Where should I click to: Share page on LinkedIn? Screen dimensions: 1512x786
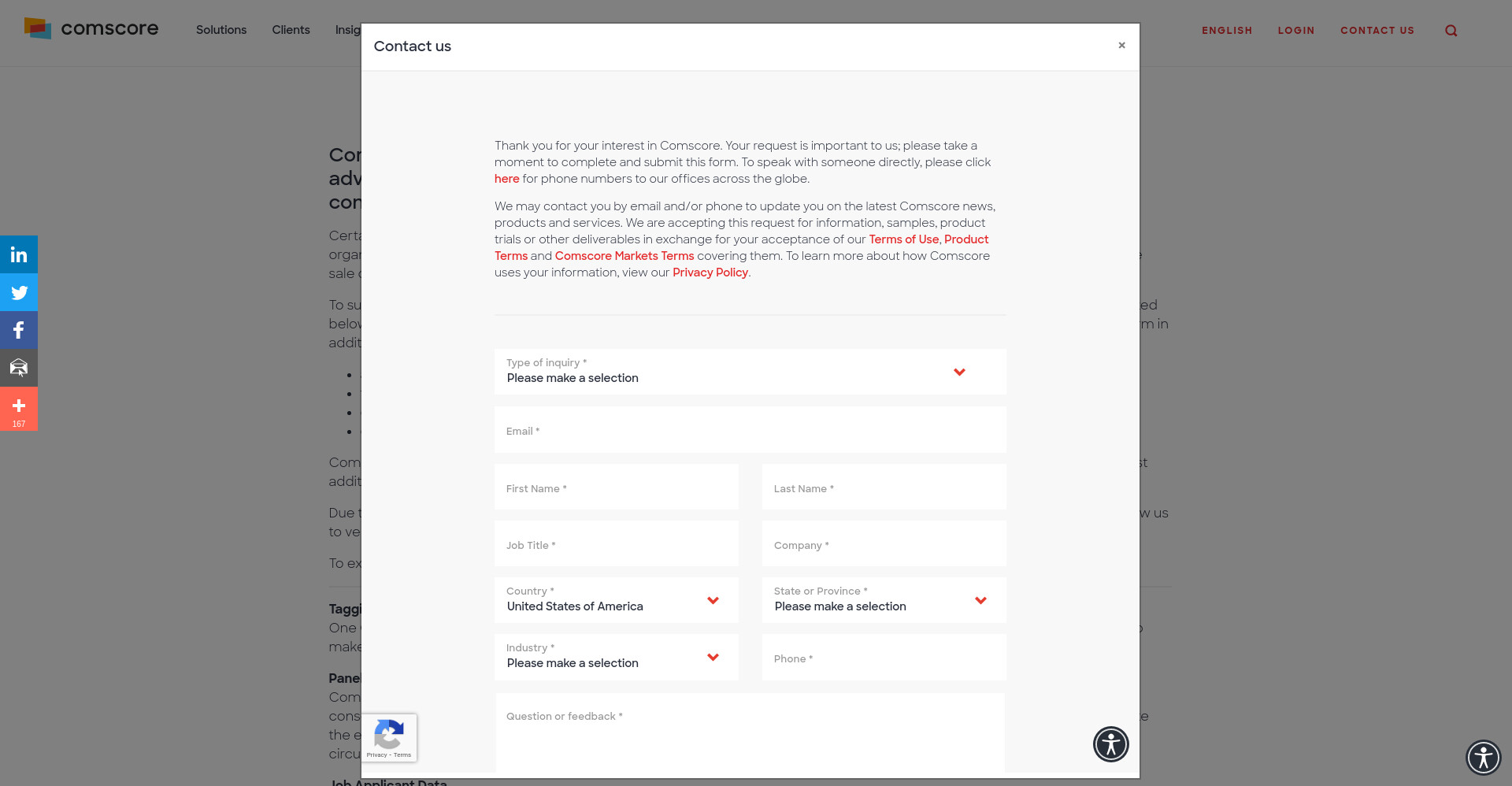[x=19, y=254]
